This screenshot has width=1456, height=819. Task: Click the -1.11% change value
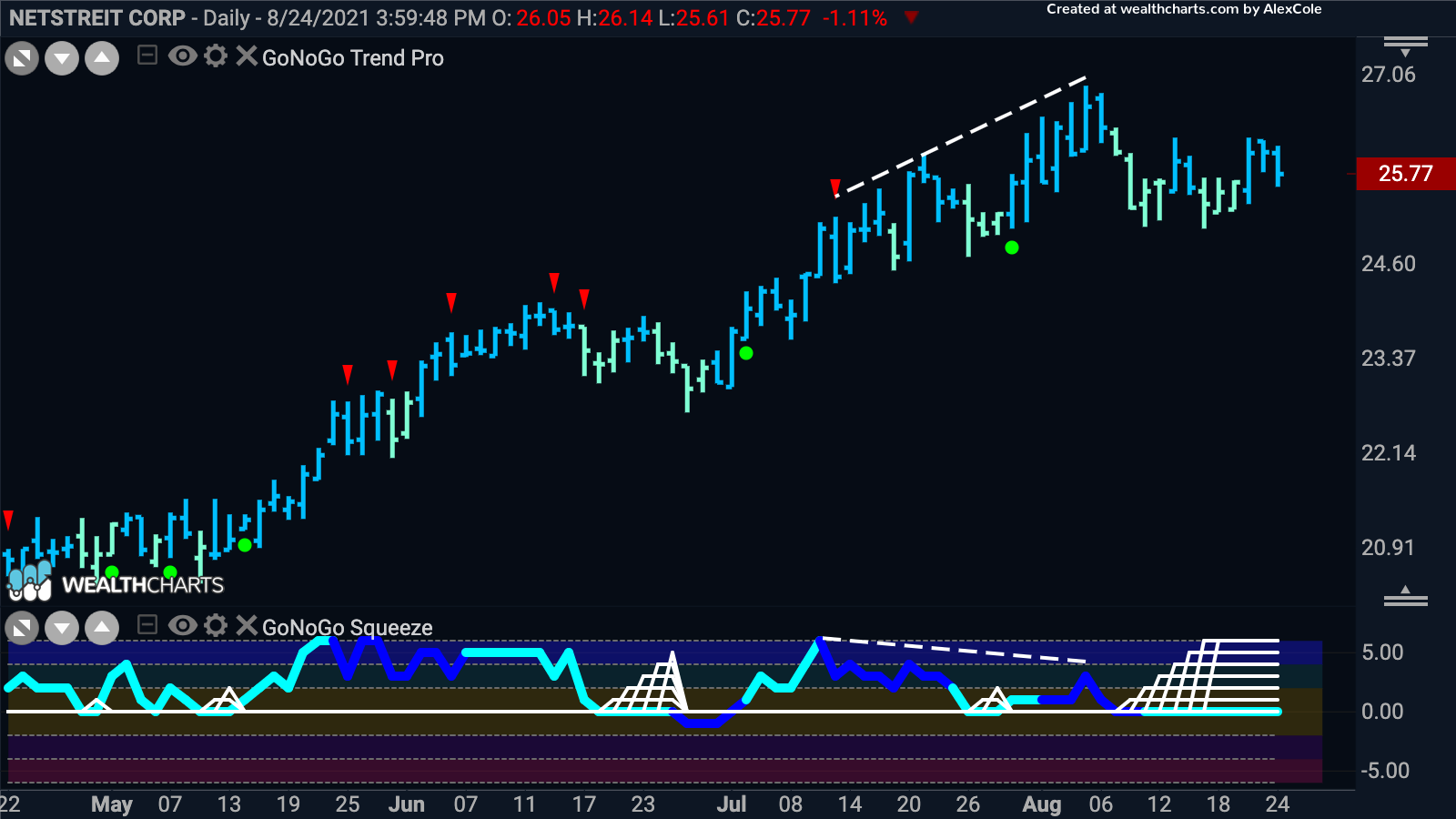[854, 18]
